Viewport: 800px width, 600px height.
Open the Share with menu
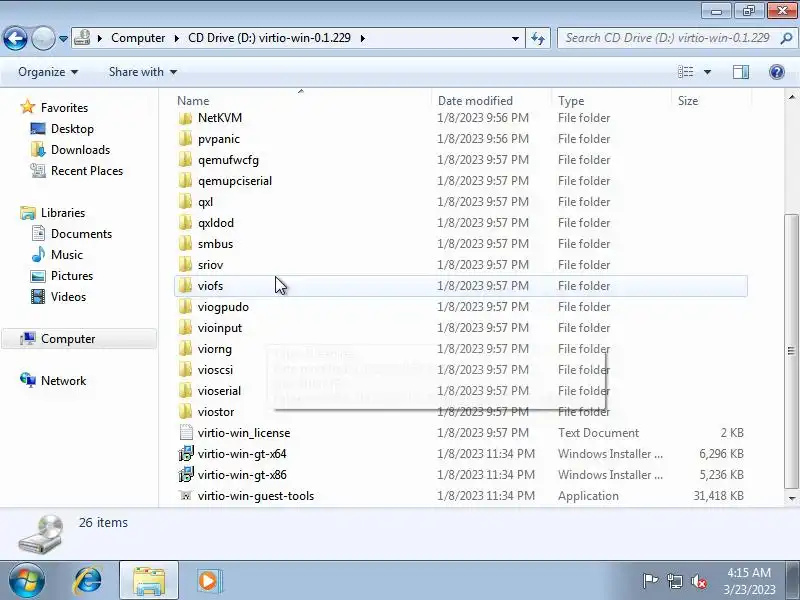[143, 72]
